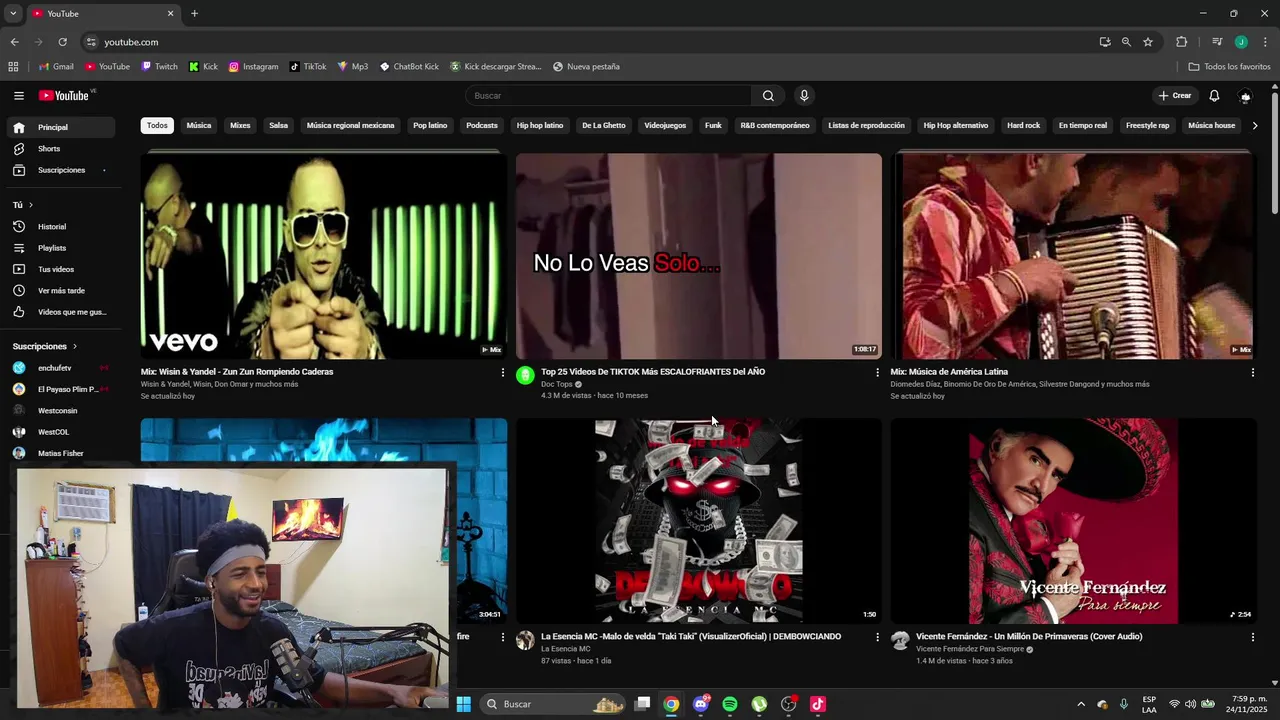Reload the page in Chrome
This screenshot has height=720, width=1280.
click(62, 42)
